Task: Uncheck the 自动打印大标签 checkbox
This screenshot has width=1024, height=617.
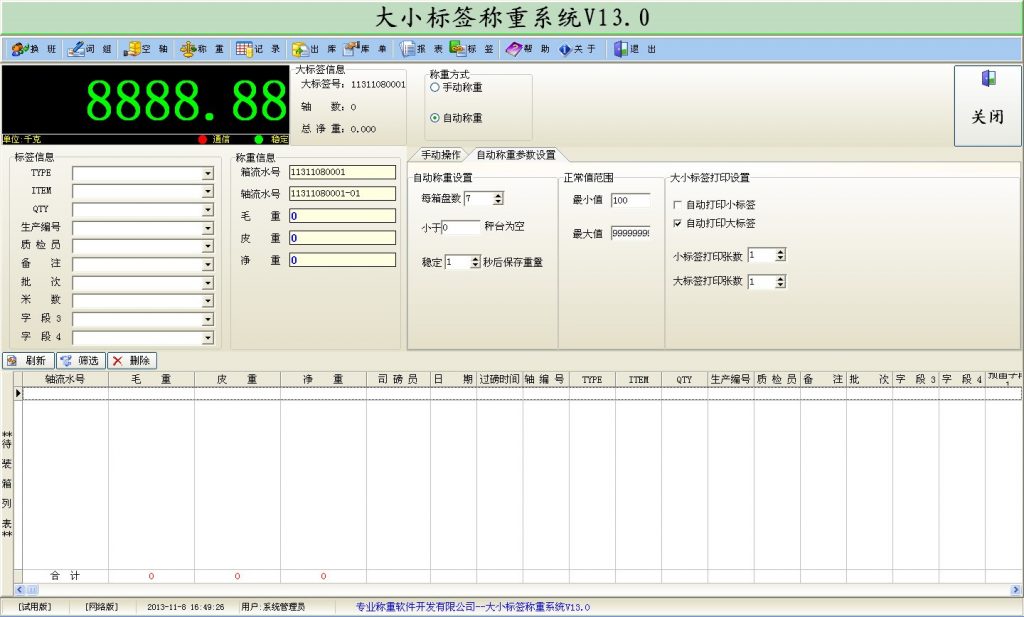Action: pyautogui.click(x=677, y=223)
